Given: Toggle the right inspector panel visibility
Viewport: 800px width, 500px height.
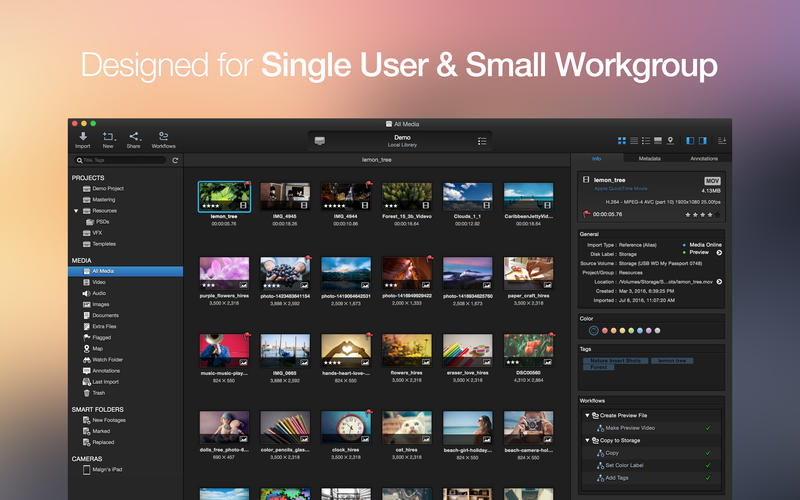Looking at the screenshot, I should (x=704, y=141).
